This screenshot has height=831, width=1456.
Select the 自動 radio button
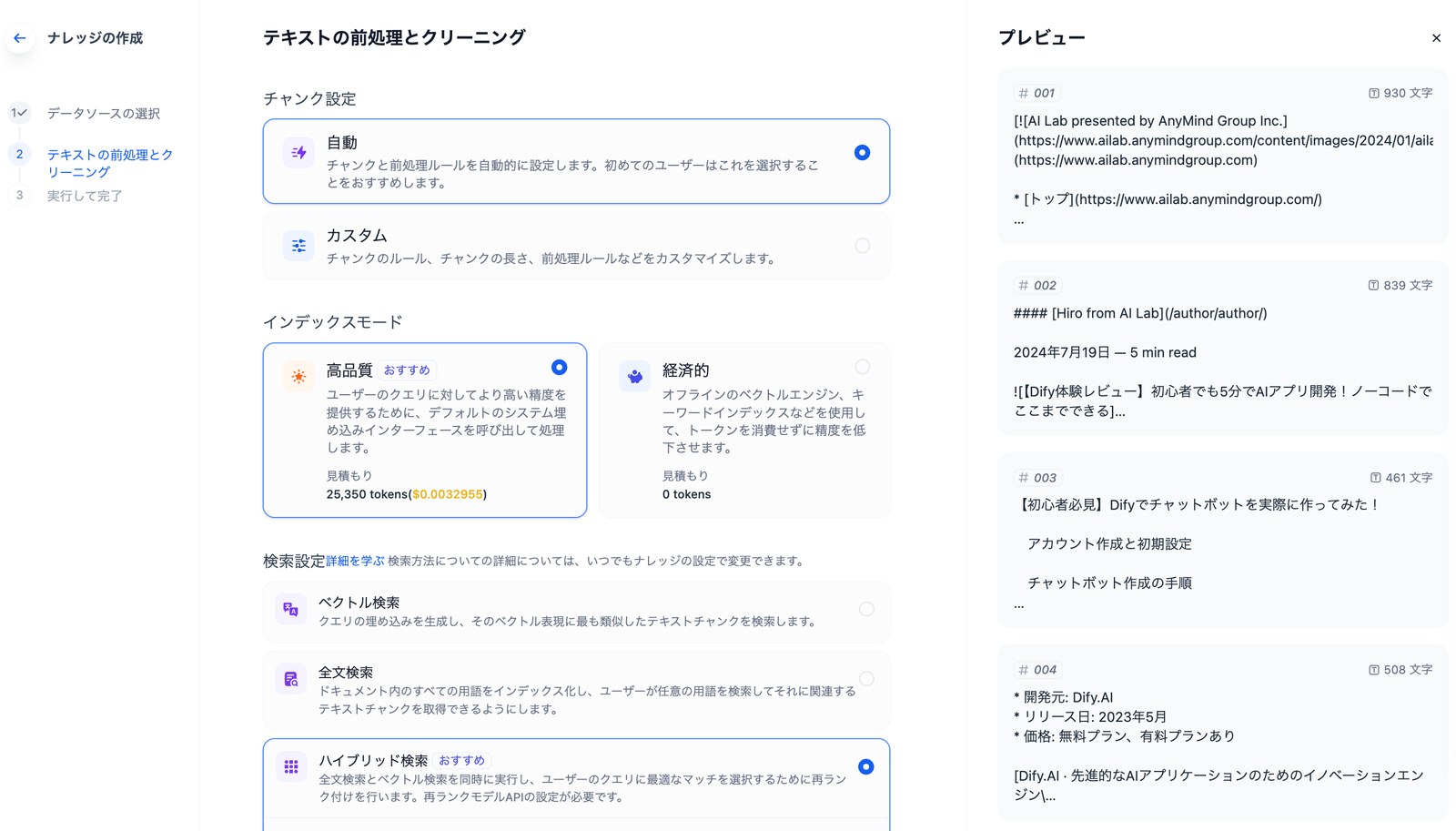[862, 153]
